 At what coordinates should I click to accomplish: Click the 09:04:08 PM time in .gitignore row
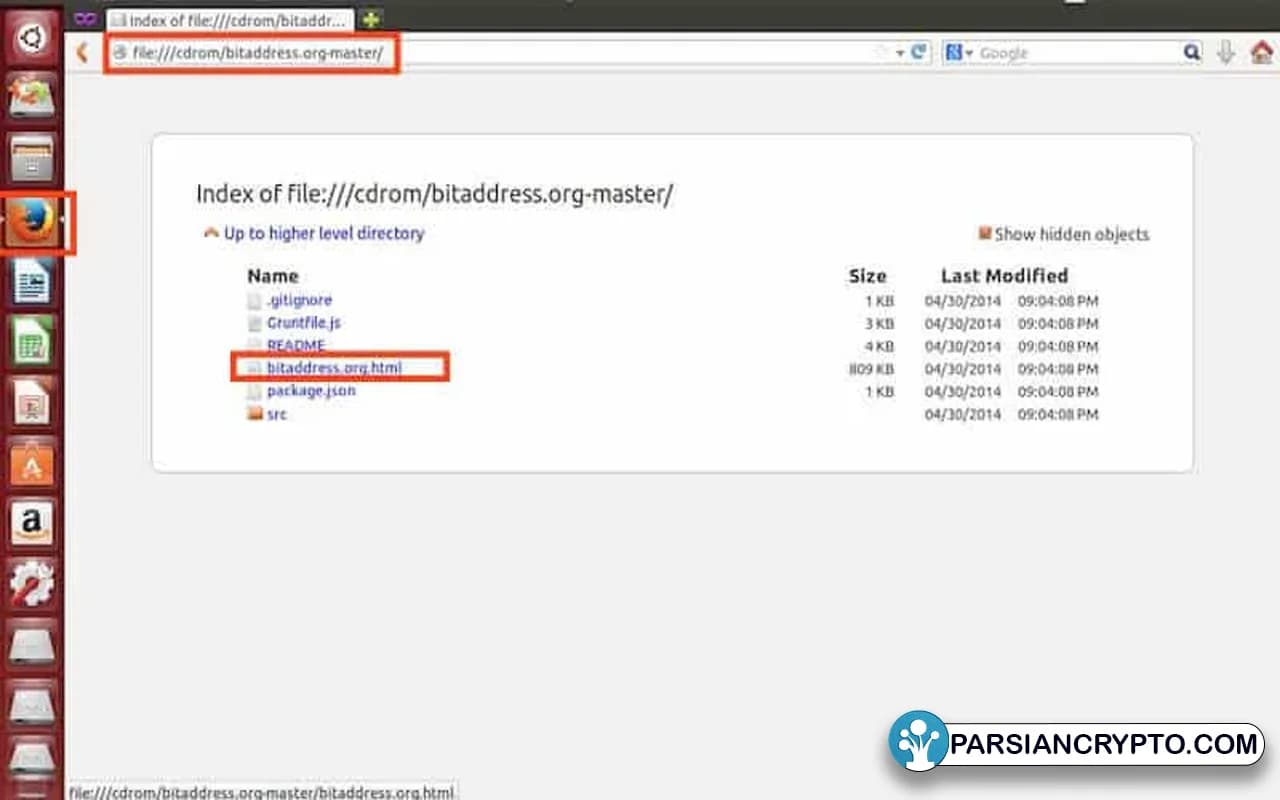coord(1058,300)
